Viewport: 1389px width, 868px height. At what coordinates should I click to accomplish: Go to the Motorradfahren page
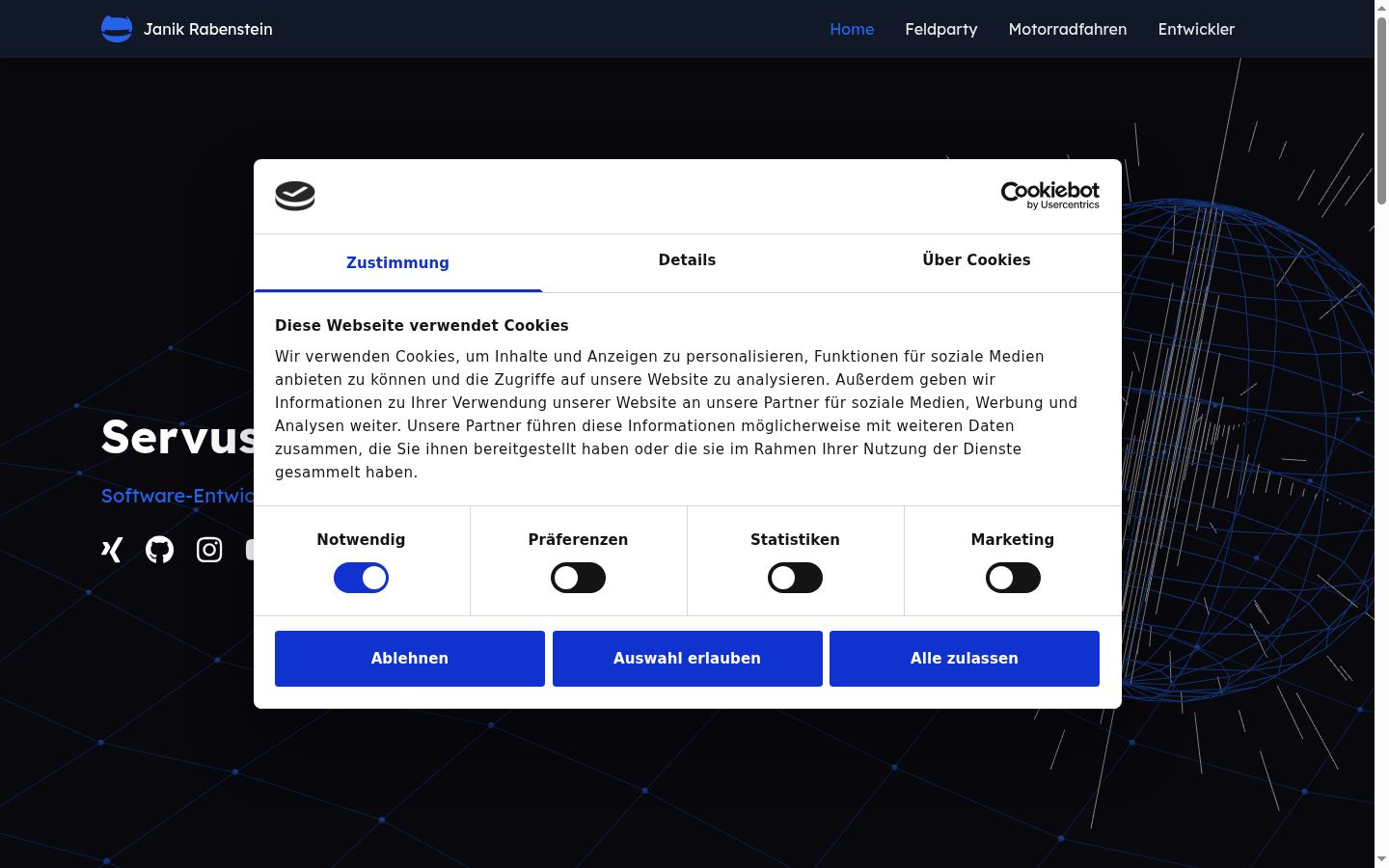tap(1068, 29)
